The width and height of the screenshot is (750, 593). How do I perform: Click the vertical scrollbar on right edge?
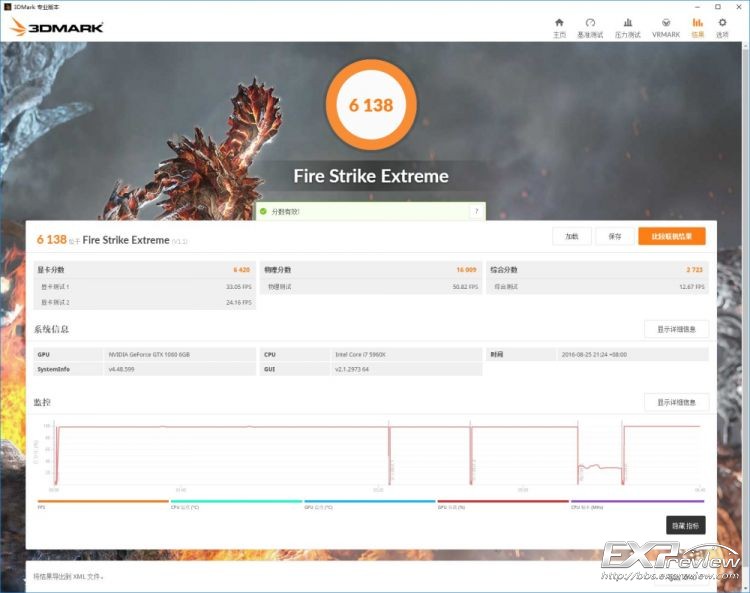tap(746, 306)
